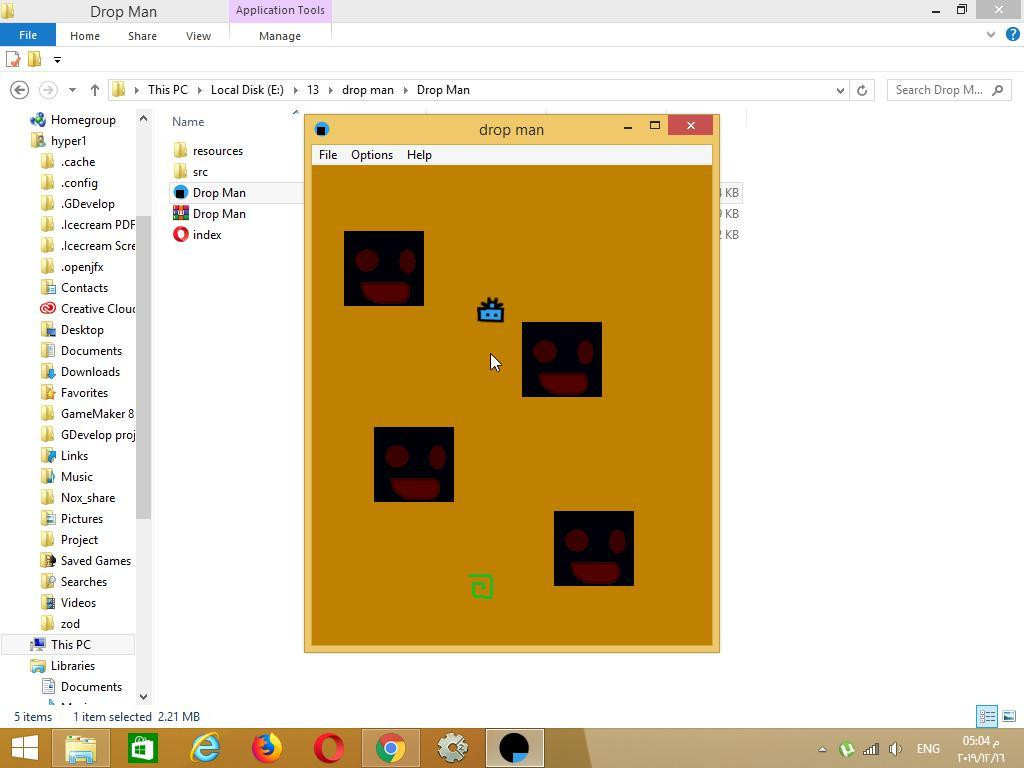
Task: Open the Manage tab under Application Tools
Action: point(280,36)
